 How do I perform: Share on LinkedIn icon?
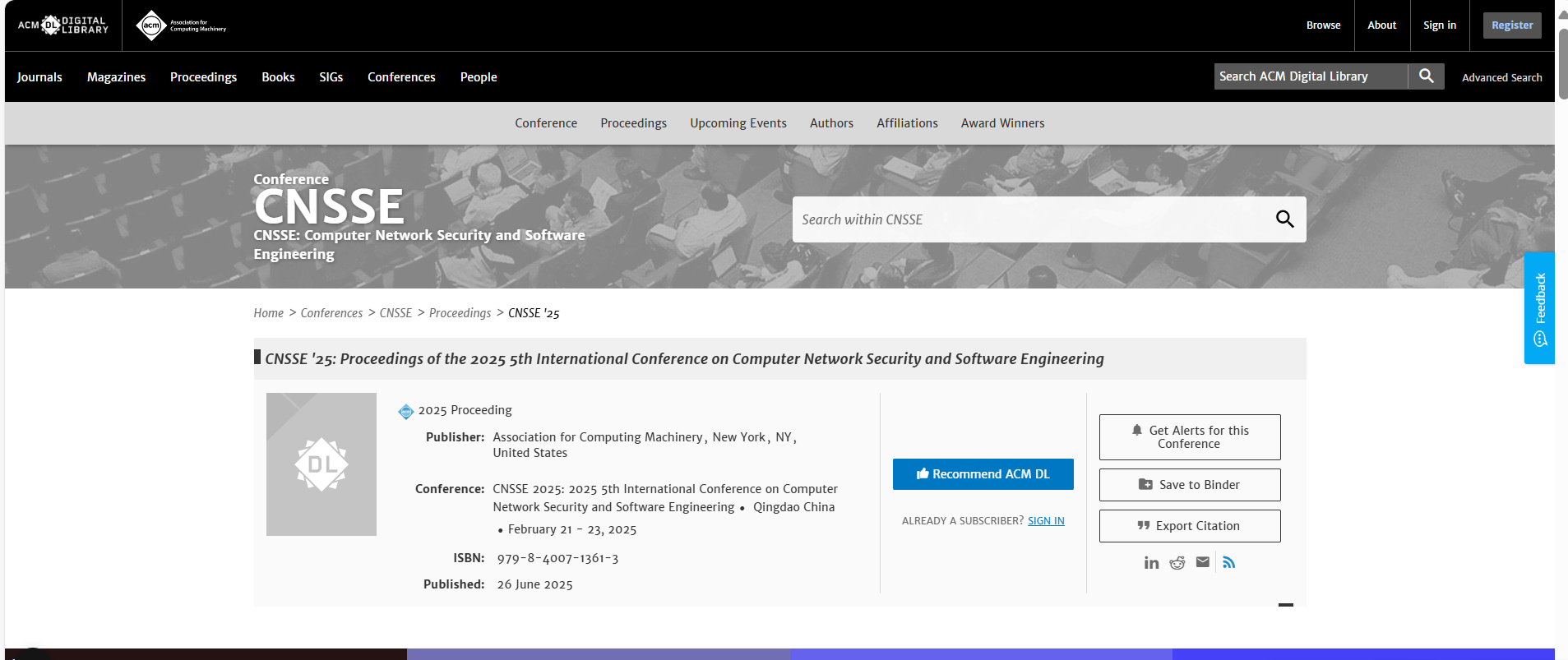point(1151,562)
